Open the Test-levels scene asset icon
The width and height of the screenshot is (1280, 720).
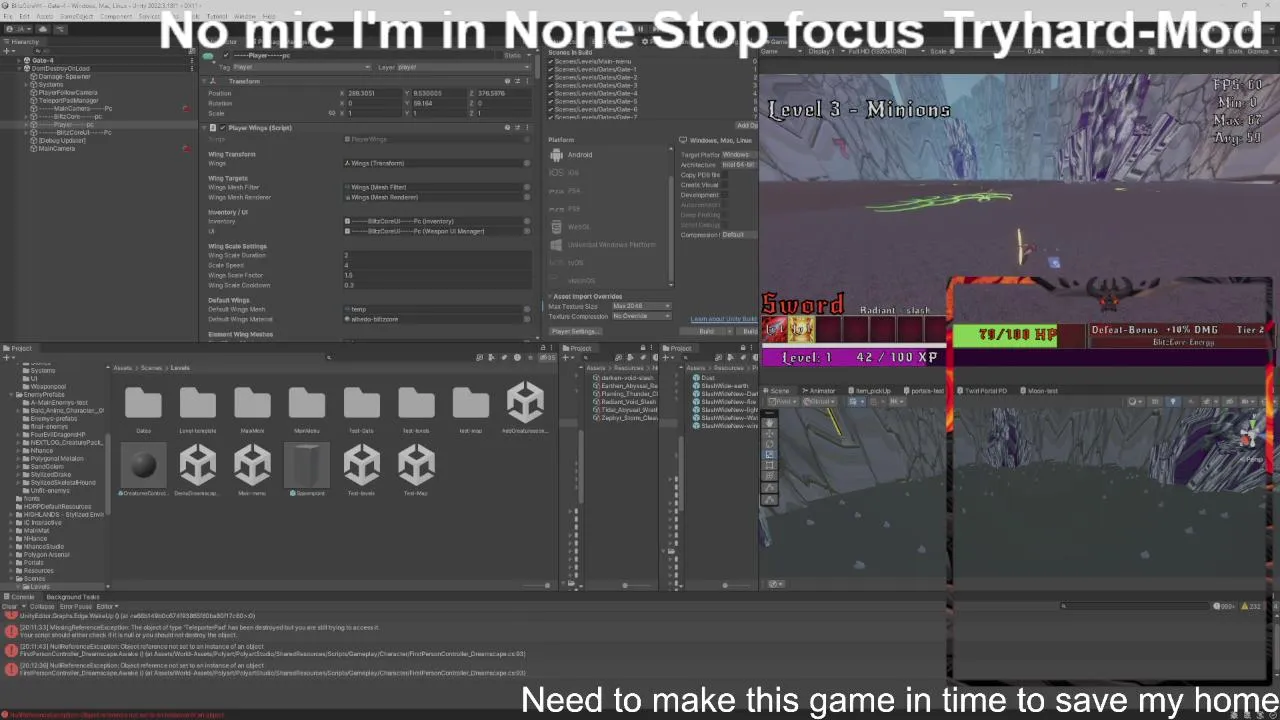coord(362,465)
